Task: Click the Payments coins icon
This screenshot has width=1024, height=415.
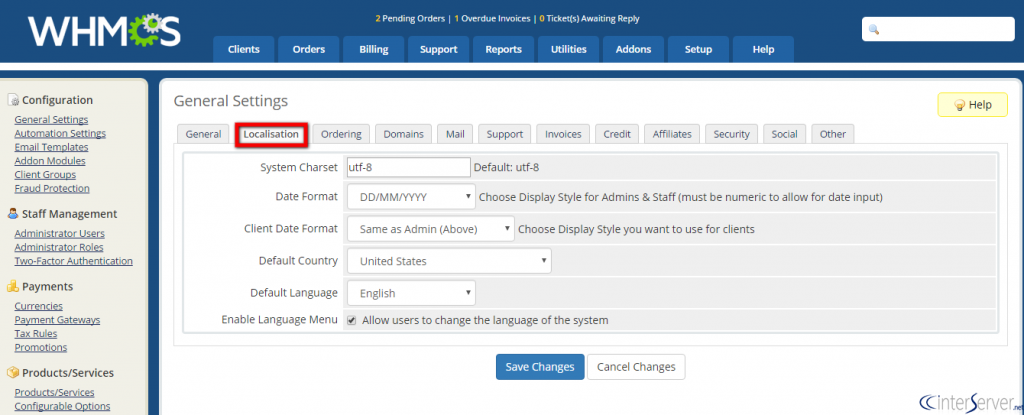Action: [x=13, y=286]
